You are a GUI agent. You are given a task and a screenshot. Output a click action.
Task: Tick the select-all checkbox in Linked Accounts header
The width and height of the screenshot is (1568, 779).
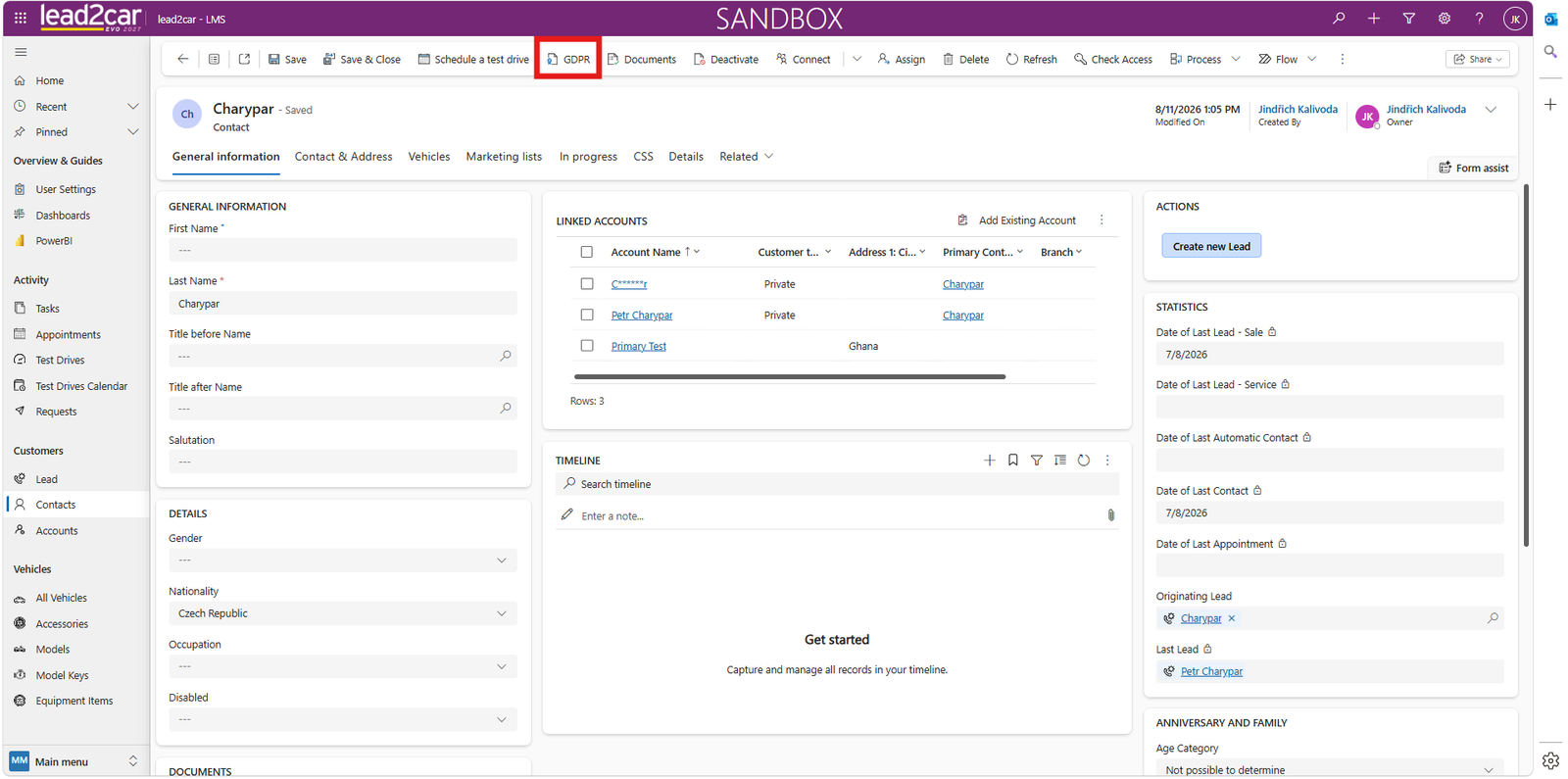587,252
